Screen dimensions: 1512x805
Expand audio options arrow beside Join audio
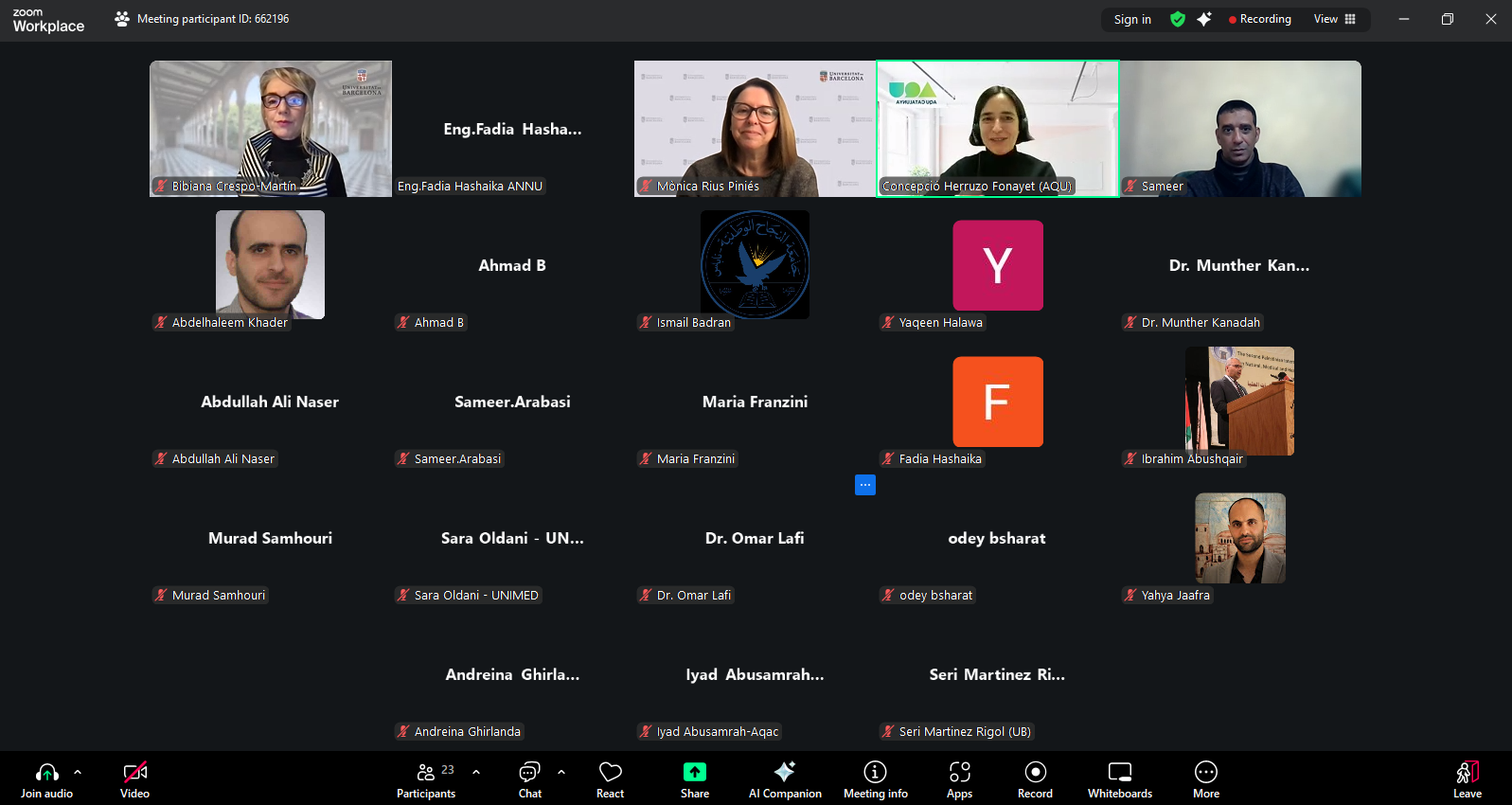(78, 772)
